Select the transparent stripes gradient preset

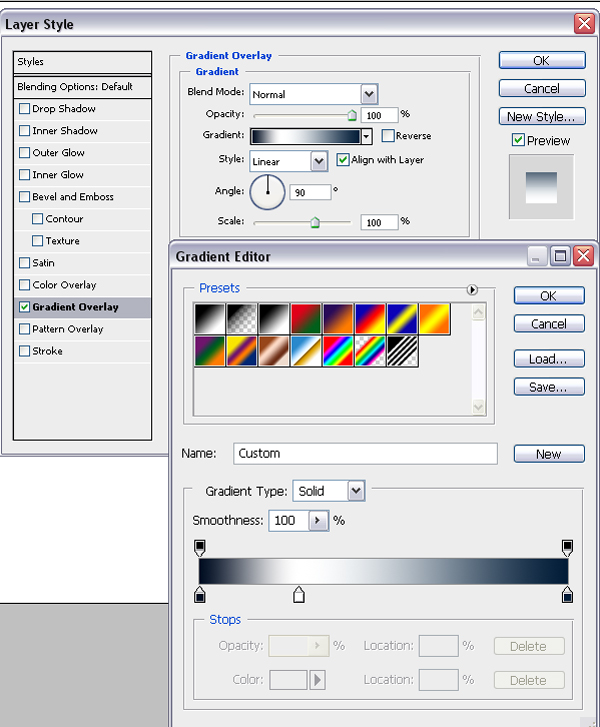pyautogui.click(x=402, y=351)
